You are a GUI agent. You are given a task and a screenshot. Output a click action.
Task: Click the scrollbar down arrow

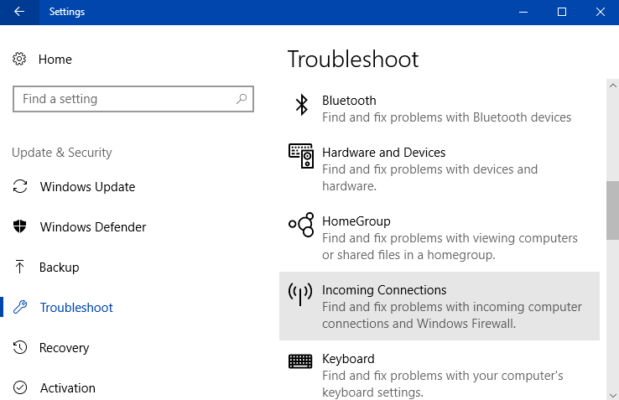click(613, 395)
